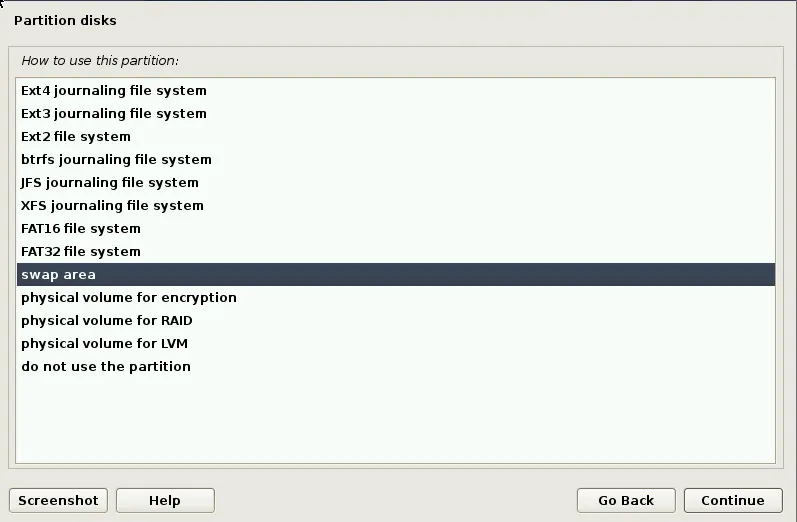The image size is (797, 522).
Task: Select physical volume for RAID
Action: [x=395, y=321]
